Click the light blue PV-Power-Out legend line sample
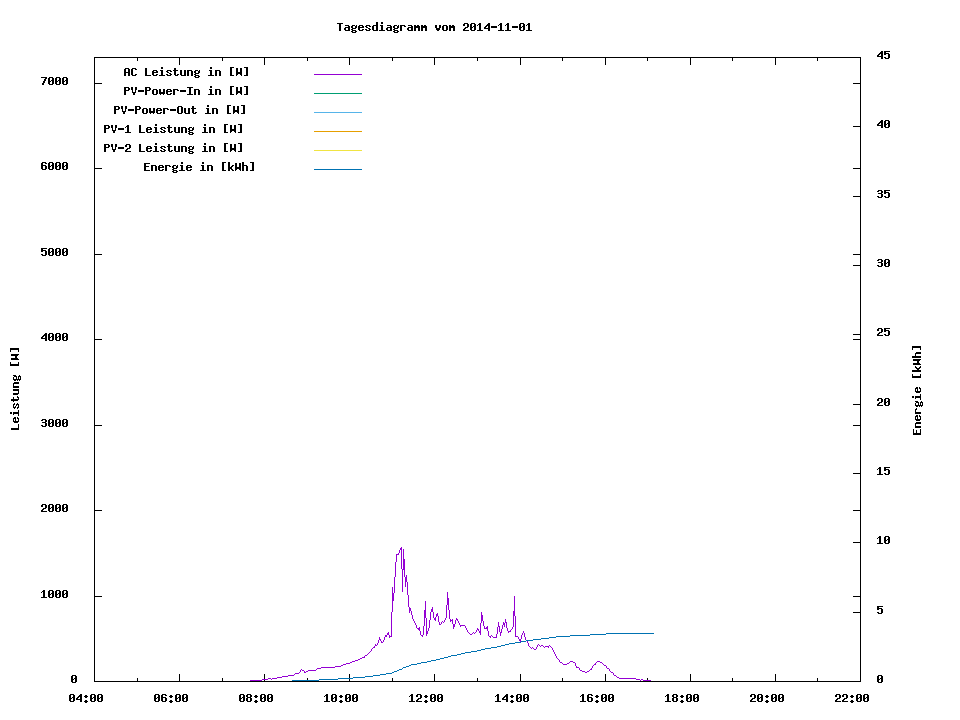Viewport: 960px width, 720px height. click(337, 112)
